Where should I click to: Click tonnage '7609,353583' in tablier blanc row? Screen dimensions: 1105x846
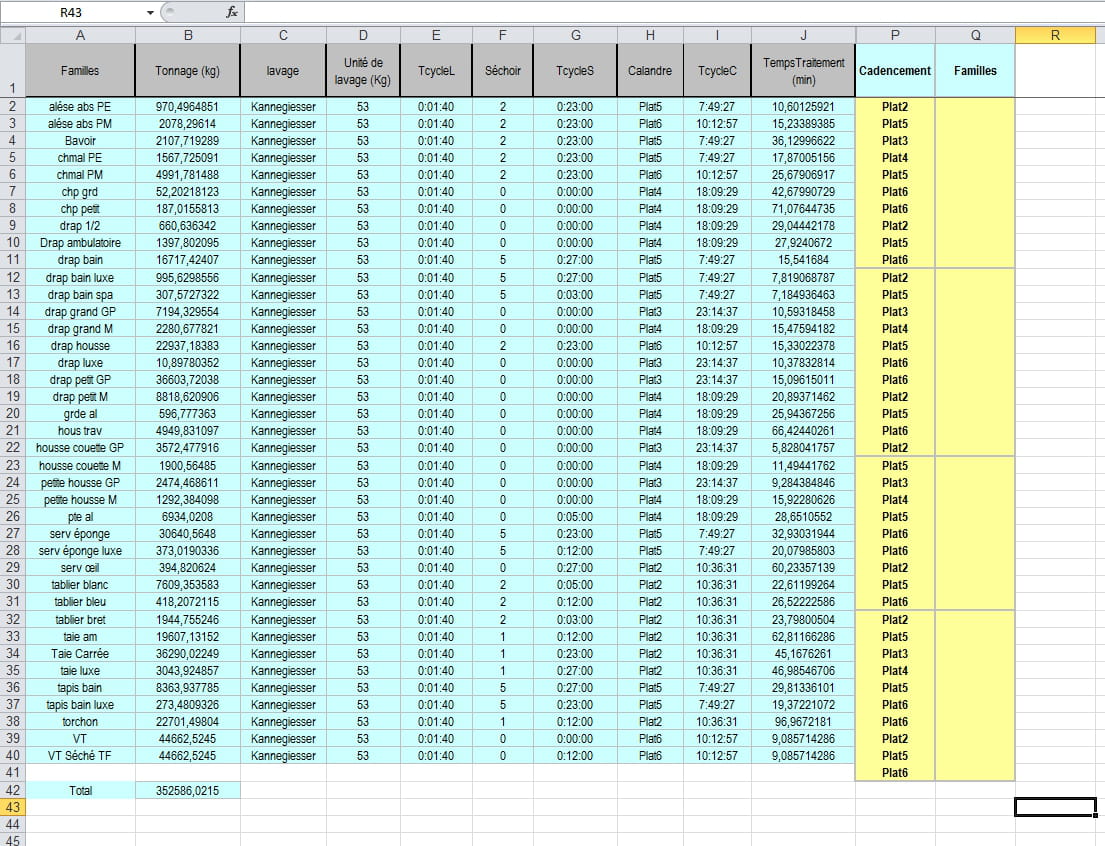pos(187,584)
